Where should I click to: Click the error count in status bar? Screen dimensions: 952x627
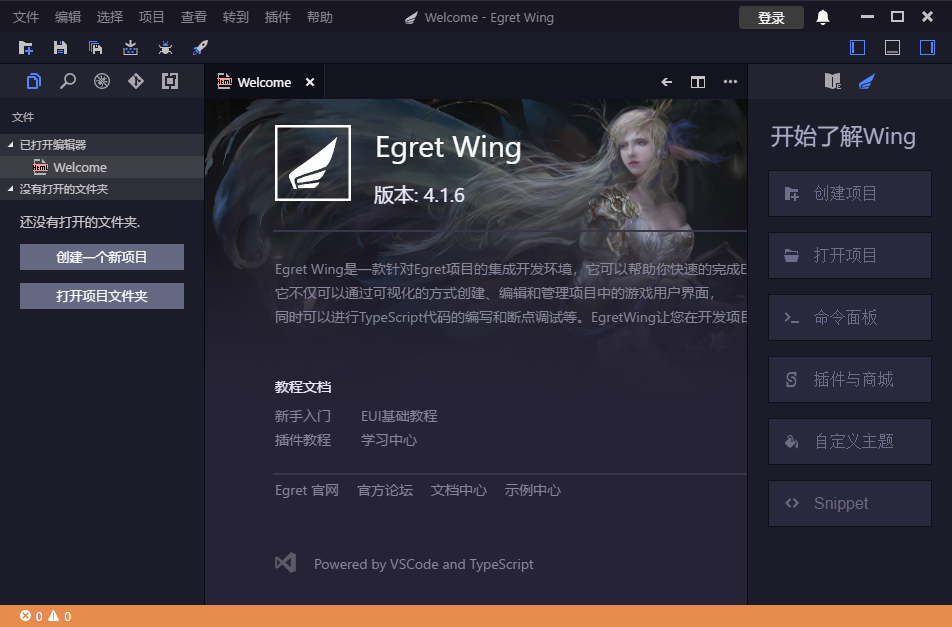pos(31,616)
